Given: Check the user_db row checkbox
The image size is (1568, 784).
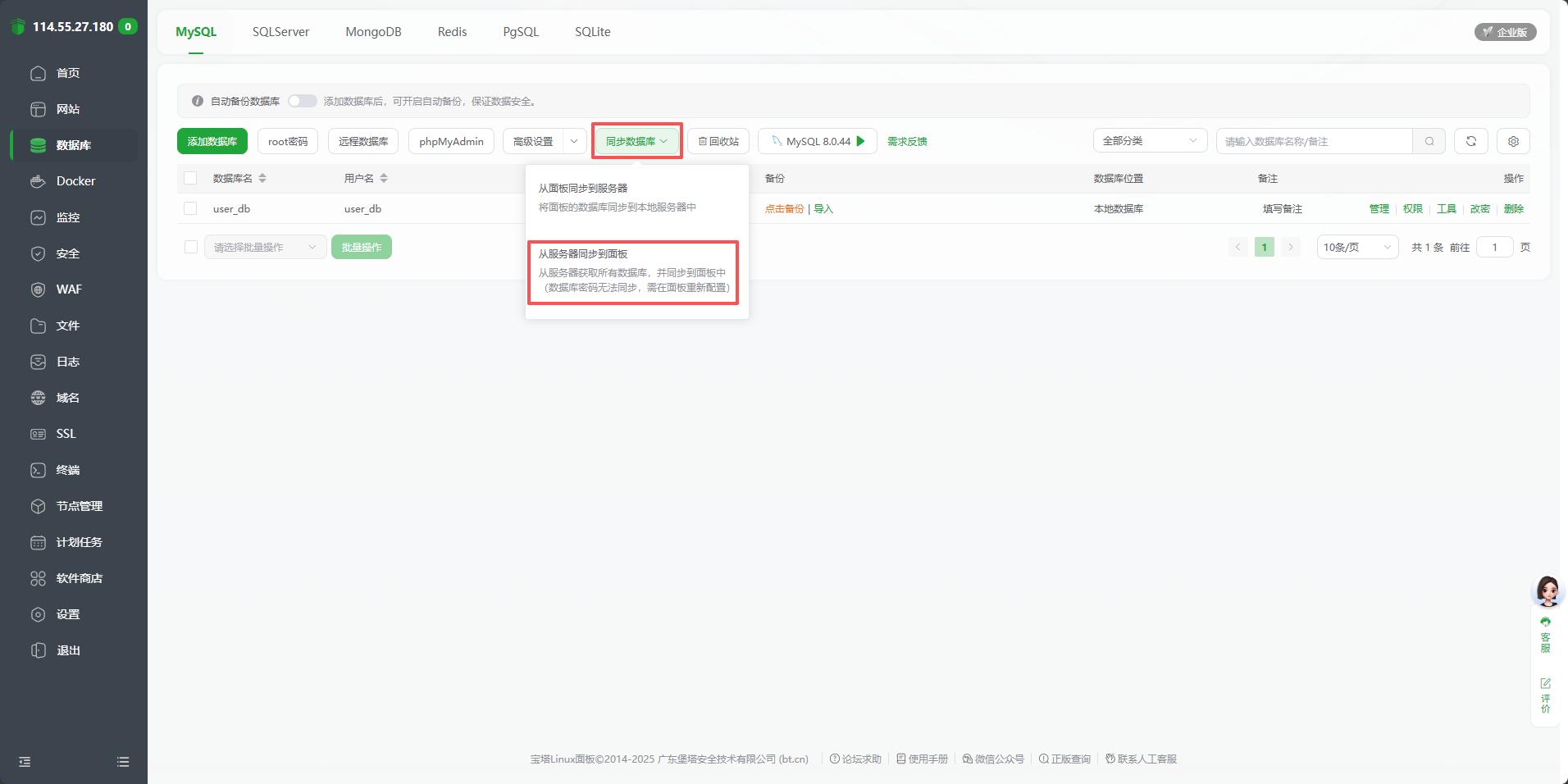Looking at the screenshot, I should [x=190, y=208].
